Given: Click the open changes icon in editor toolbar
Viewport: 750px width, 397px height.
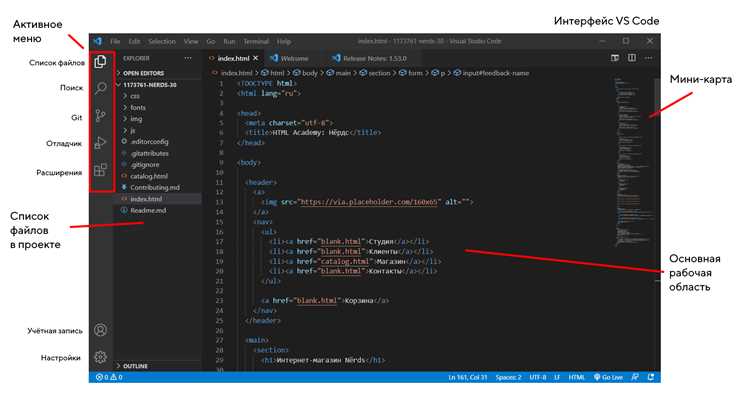Looking at the screenshot, I should [x=615, y=58].
